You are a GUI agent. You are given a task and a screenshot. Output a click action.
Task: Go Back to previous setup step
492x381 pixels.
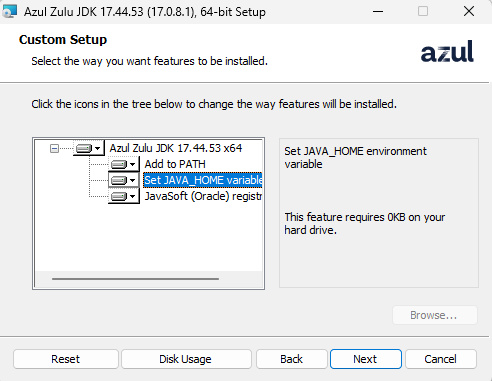click(292, 359)
